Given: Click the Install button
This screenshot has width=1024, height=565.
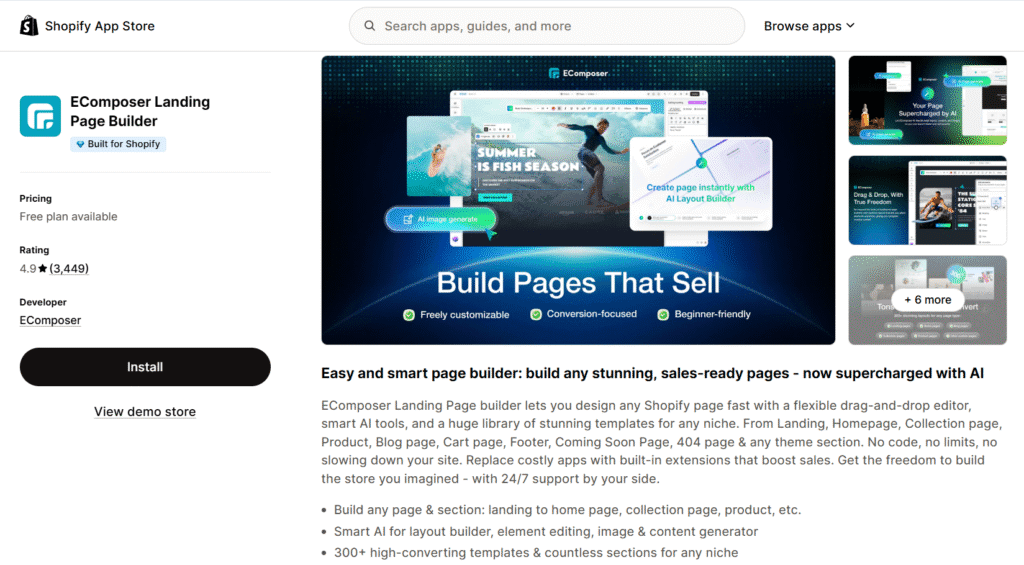Looking at the screenshot, I should pyautogui.click(x=145, y=366).
